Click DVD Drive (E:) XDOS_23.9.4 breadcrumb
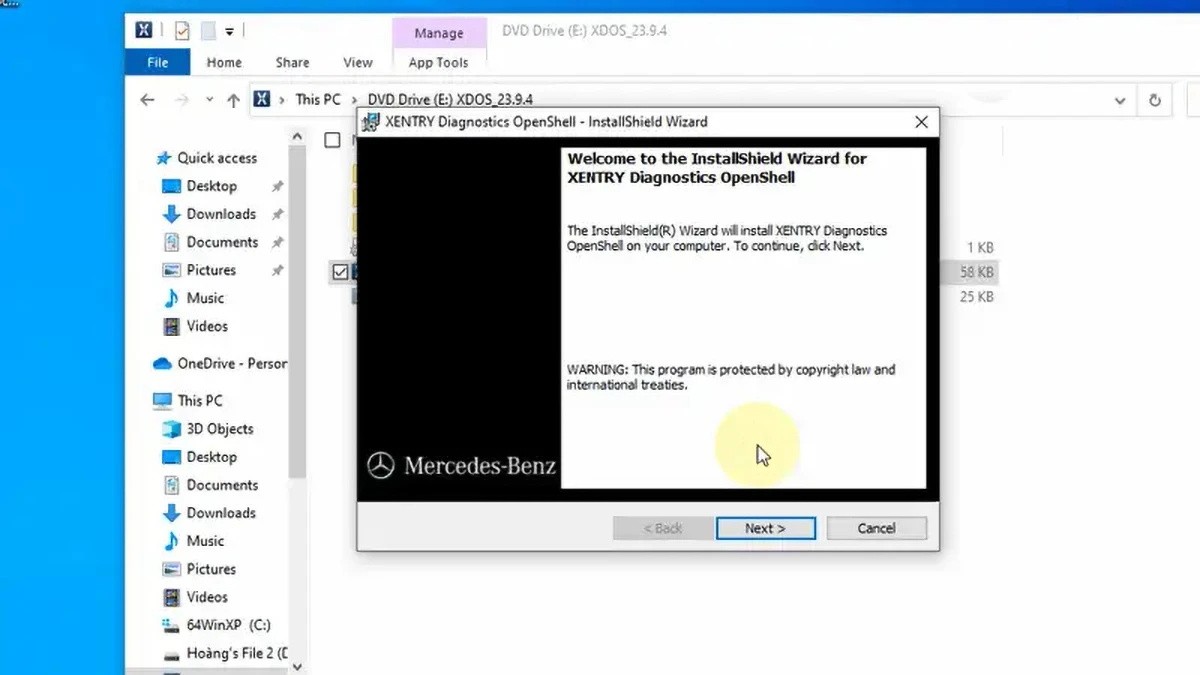1200x675 pixels. click(450, 100)
